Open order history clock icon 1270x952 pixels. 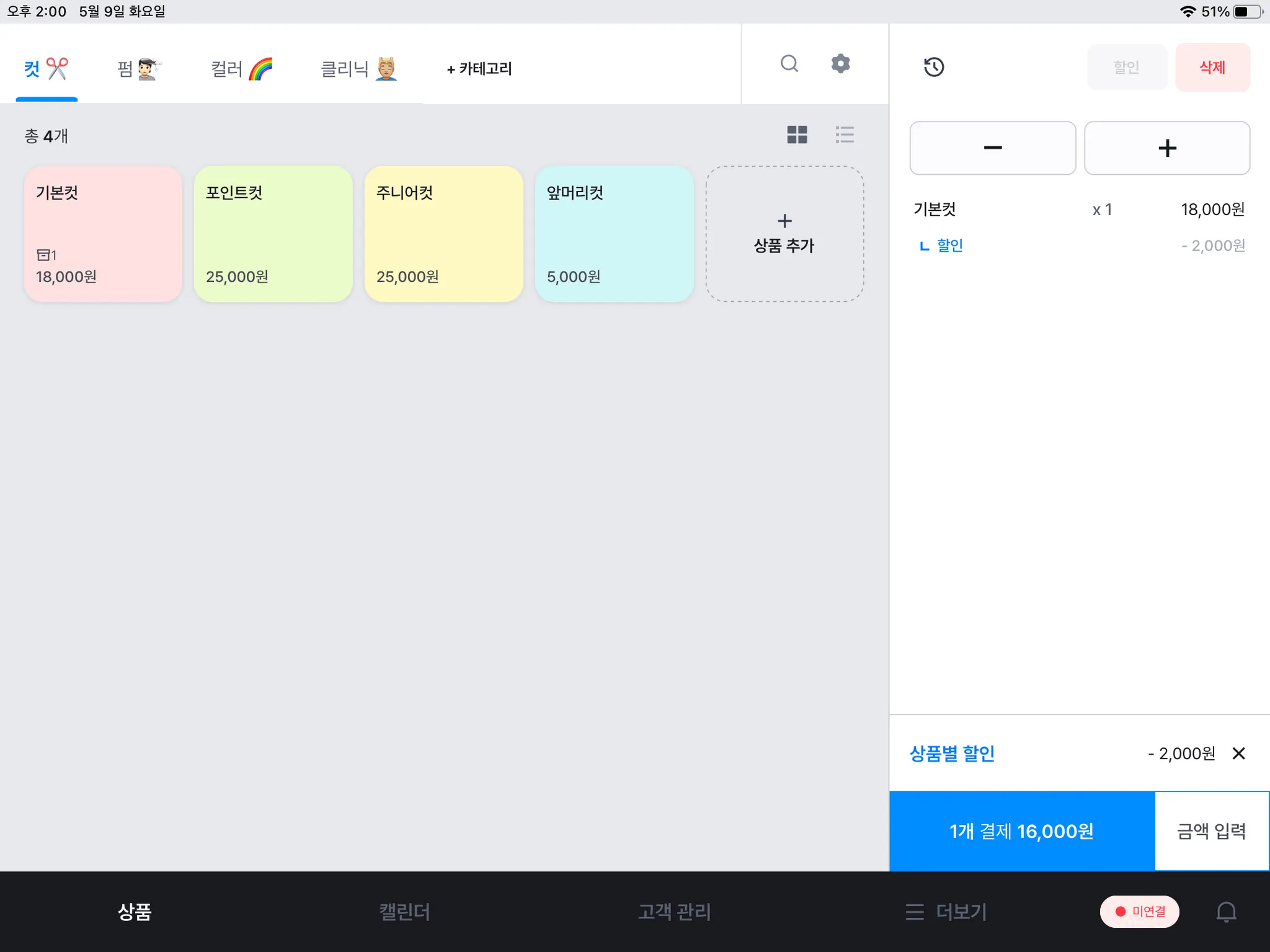click(x=933, y=67)
